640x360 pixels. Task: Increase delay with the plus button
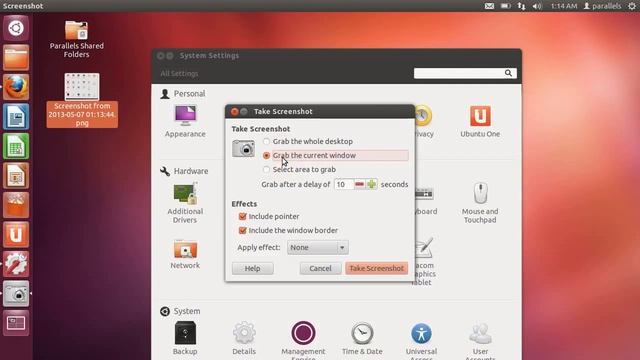[x=371, y=184]
